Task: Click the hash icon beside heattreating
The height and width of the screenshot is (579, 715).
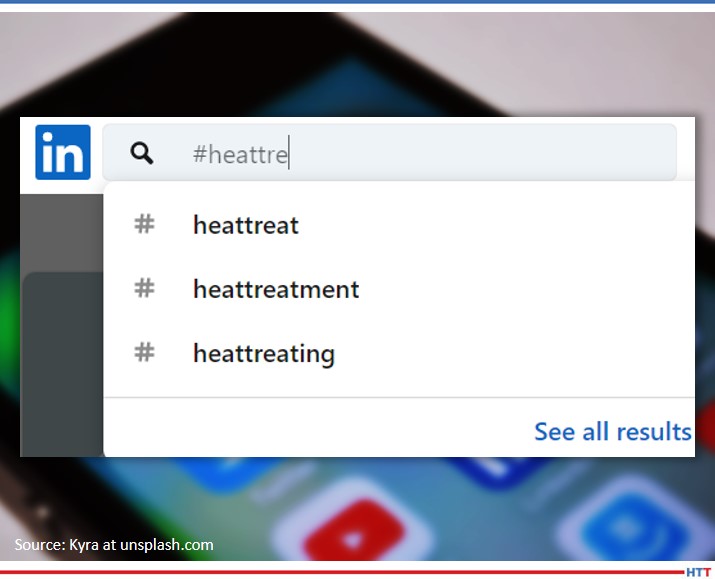Action: point(144,352)
